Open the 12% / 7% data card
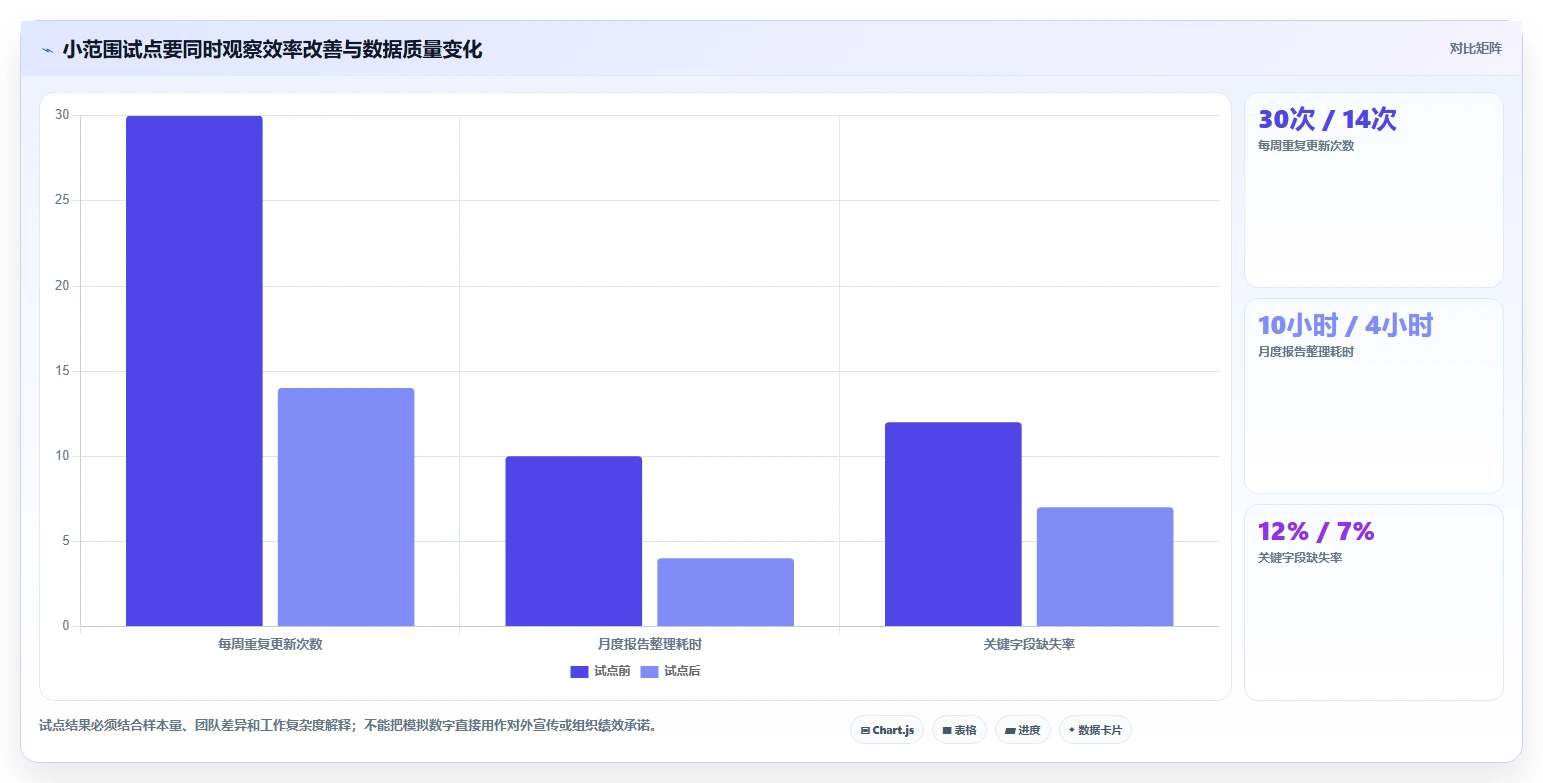Screen dimensions: 1543x783 point(1373,602)
